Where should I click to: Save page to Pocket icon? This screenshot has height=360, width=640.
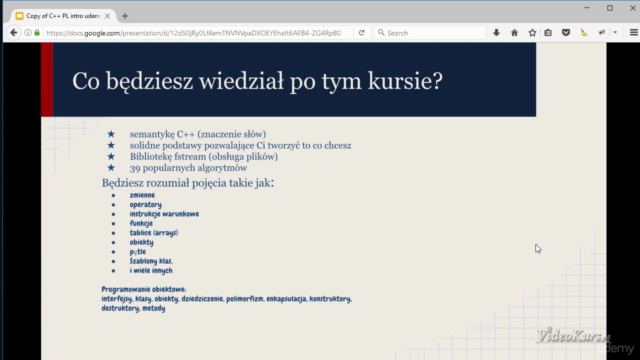click(x=566, y=33)
